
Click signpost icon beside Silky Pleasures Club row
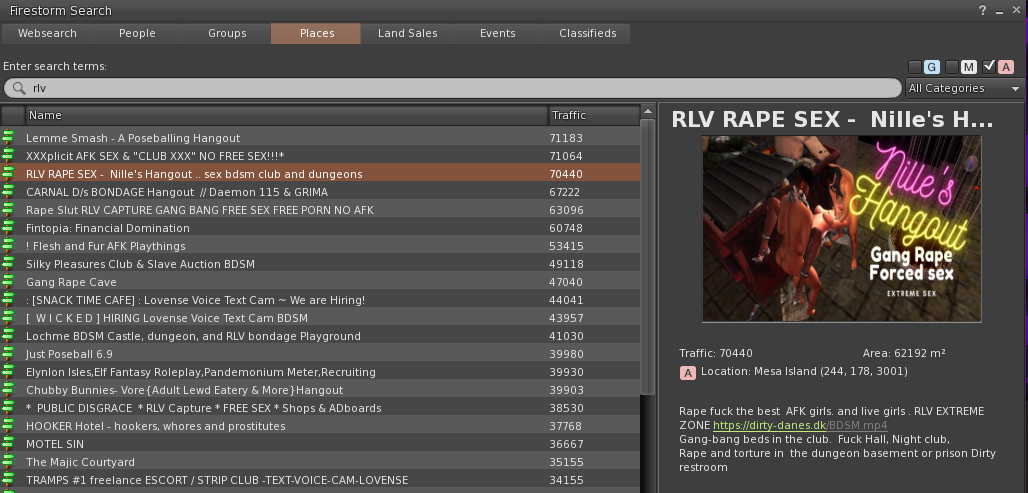[x=9, y=264]
